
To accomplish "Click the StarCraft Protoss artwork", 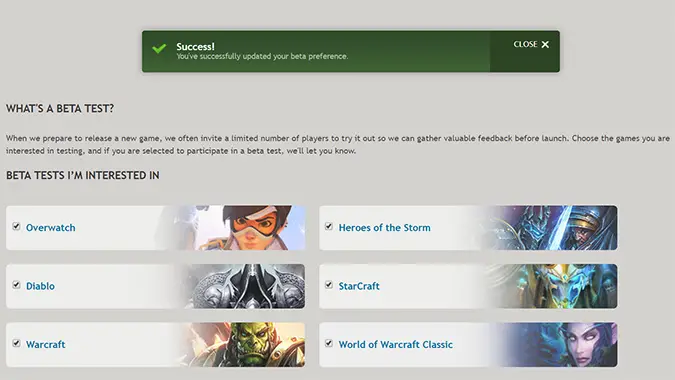I will [553, 286].
